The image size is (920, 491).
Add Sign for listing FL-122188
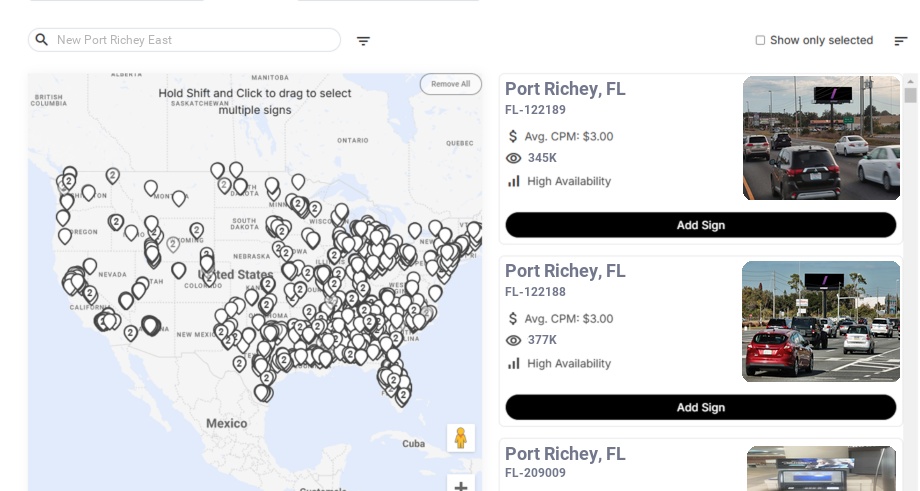click(x=700, y=407)
